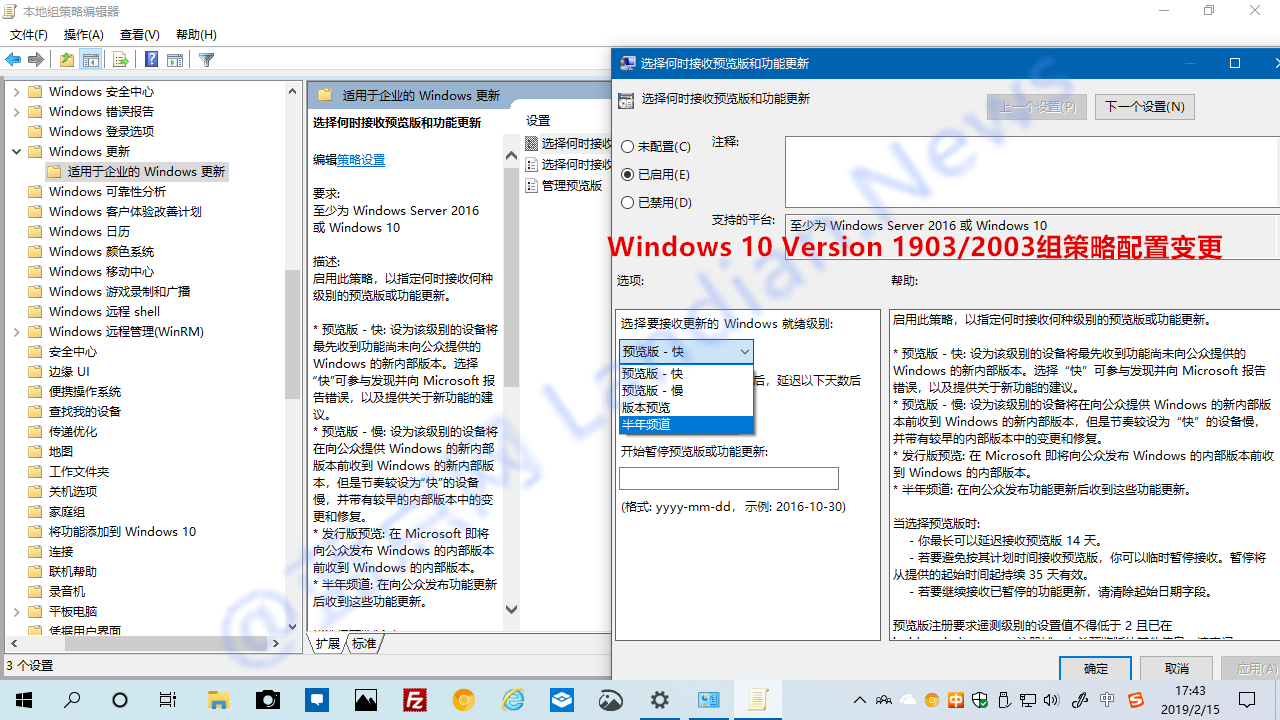Click the Back navigation arrow in console toolbar
The image size is (1280, 720).
tap(13, 59)
